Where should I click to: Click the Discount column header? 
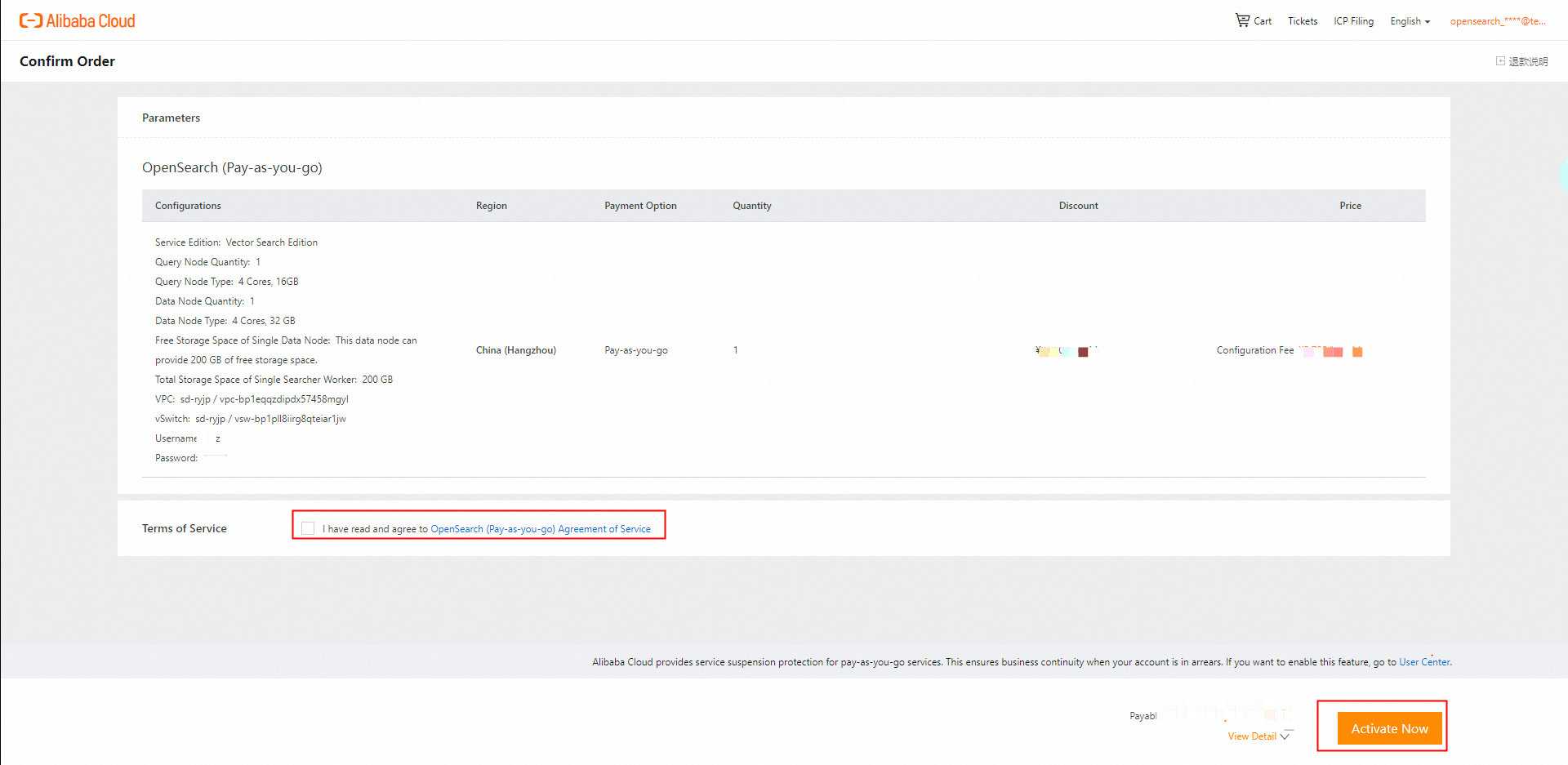point(1078,206)
